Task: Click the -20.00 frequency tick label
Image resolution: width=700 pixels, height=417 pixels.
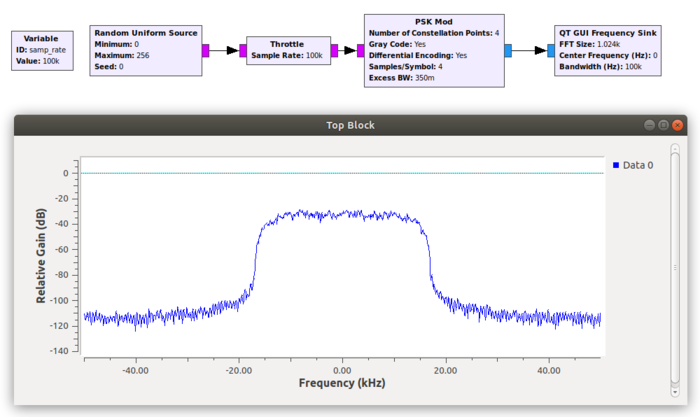Action: [239, 371]
